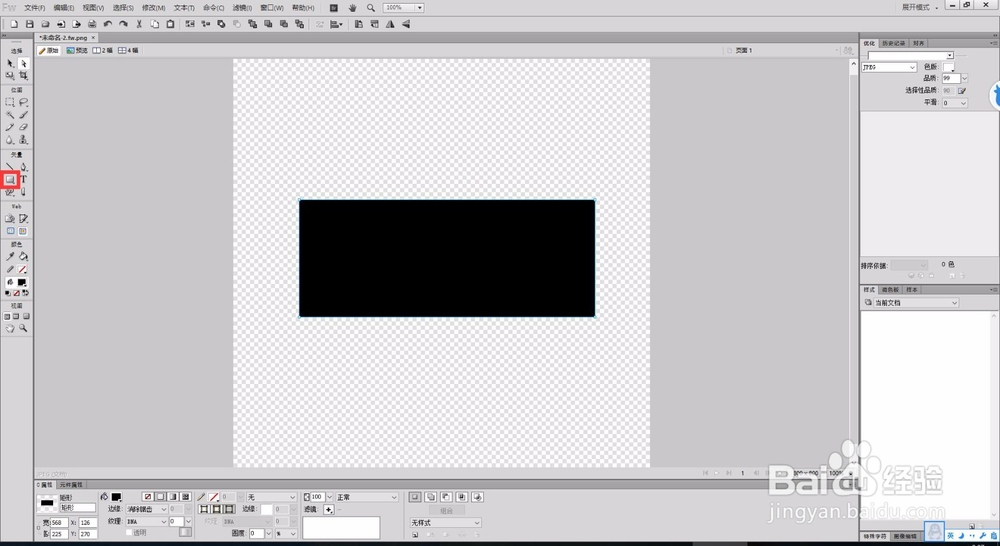Open the opacity 100 dropdown arrow

(x=330, y=497)
